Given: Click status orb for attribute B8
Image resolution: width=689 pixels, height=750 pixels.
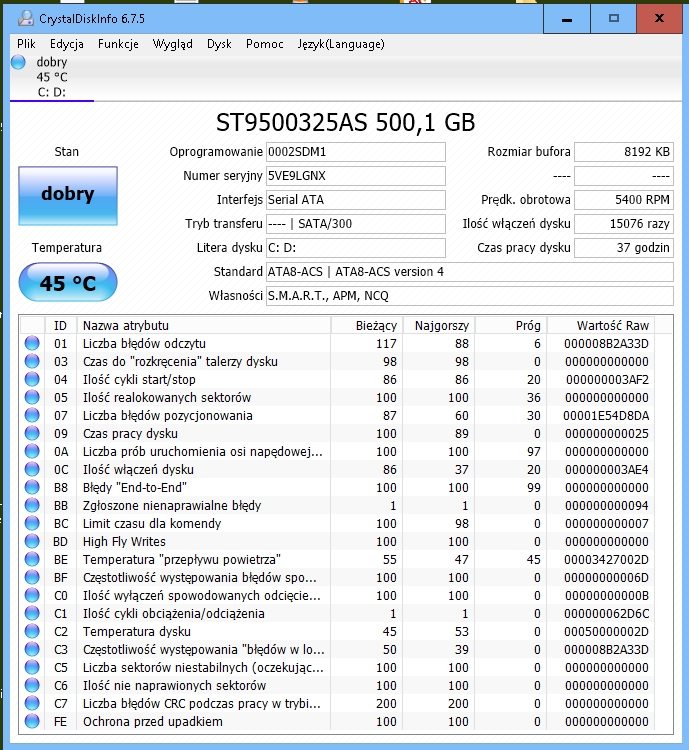Looking at the screenshot, I should pyautogui.click(x=32, y=487).
